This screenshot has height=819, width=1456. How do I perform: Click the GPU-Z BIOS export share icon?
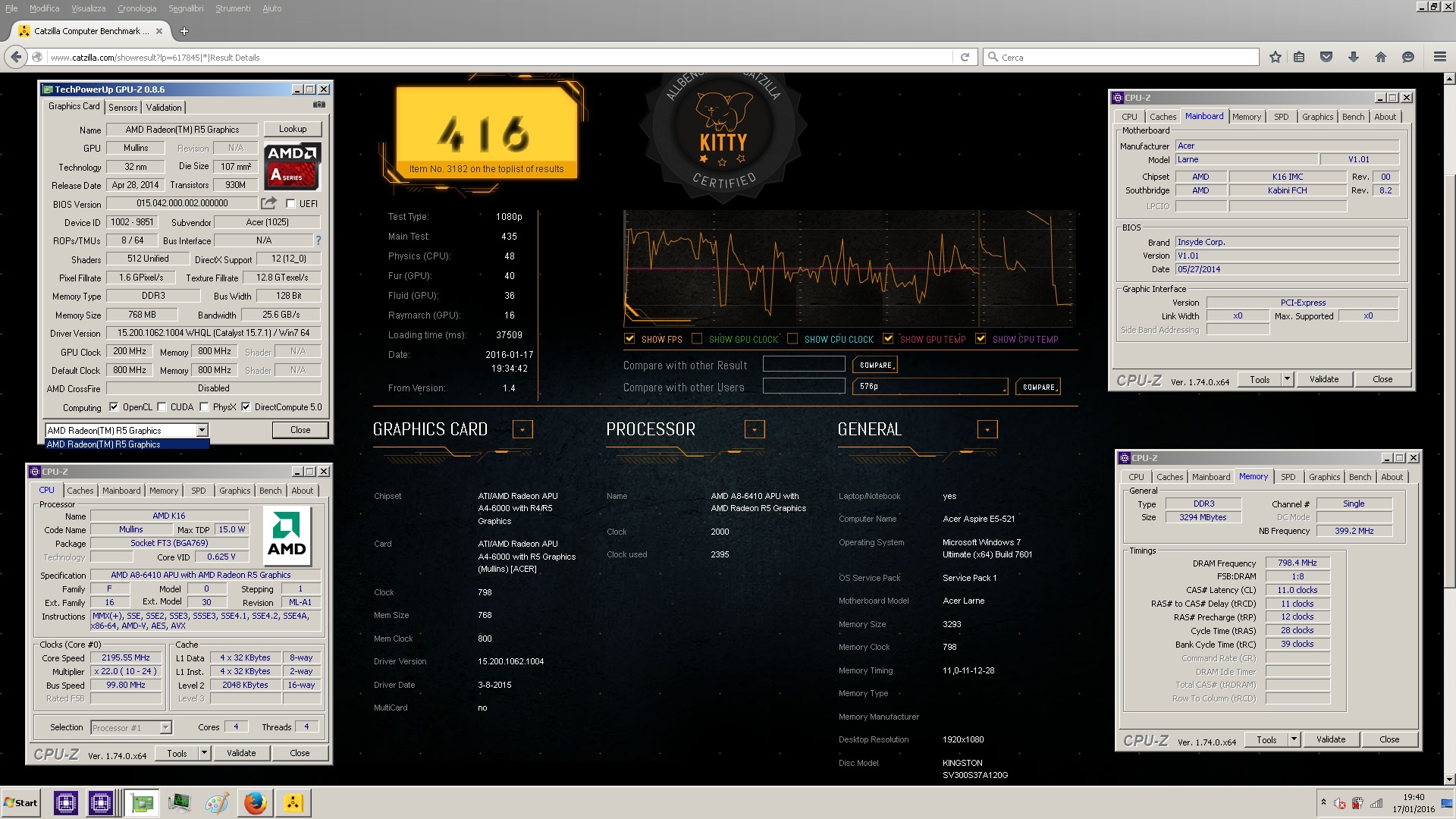pyautogui.click(x=268, y=203)
